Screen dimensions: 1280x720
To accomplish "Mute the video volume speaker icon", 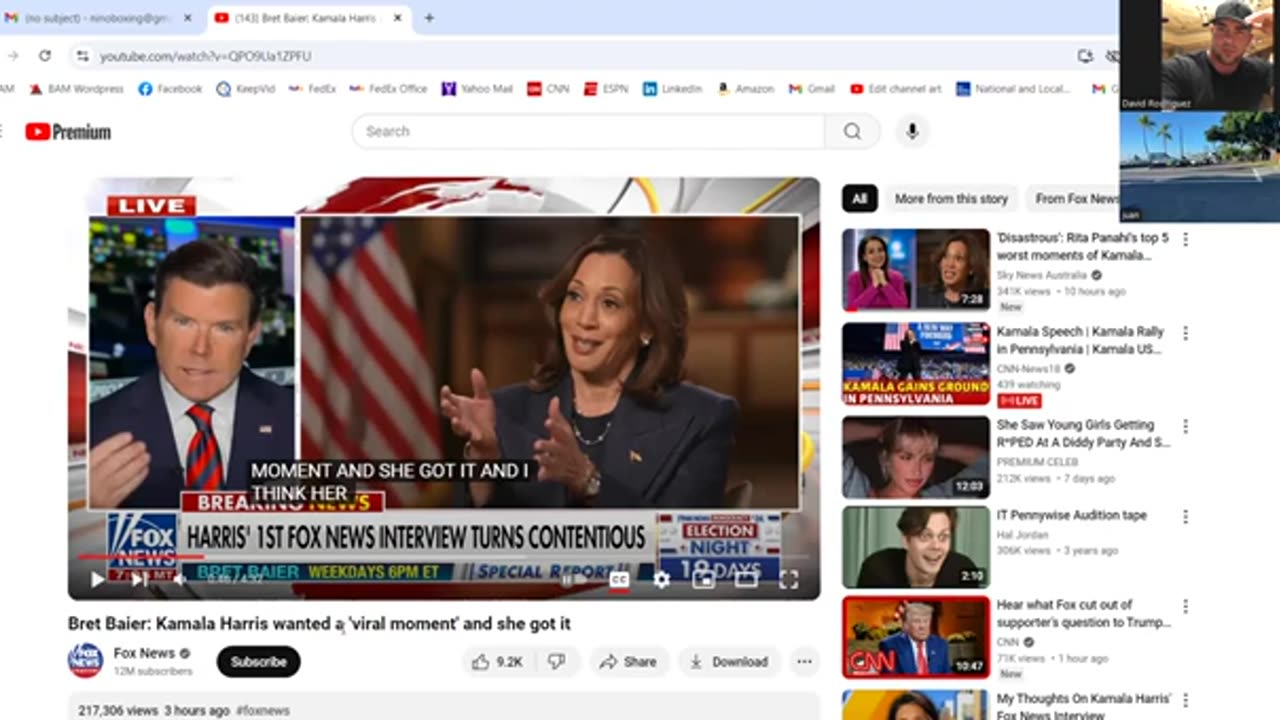I will point(179,578).
